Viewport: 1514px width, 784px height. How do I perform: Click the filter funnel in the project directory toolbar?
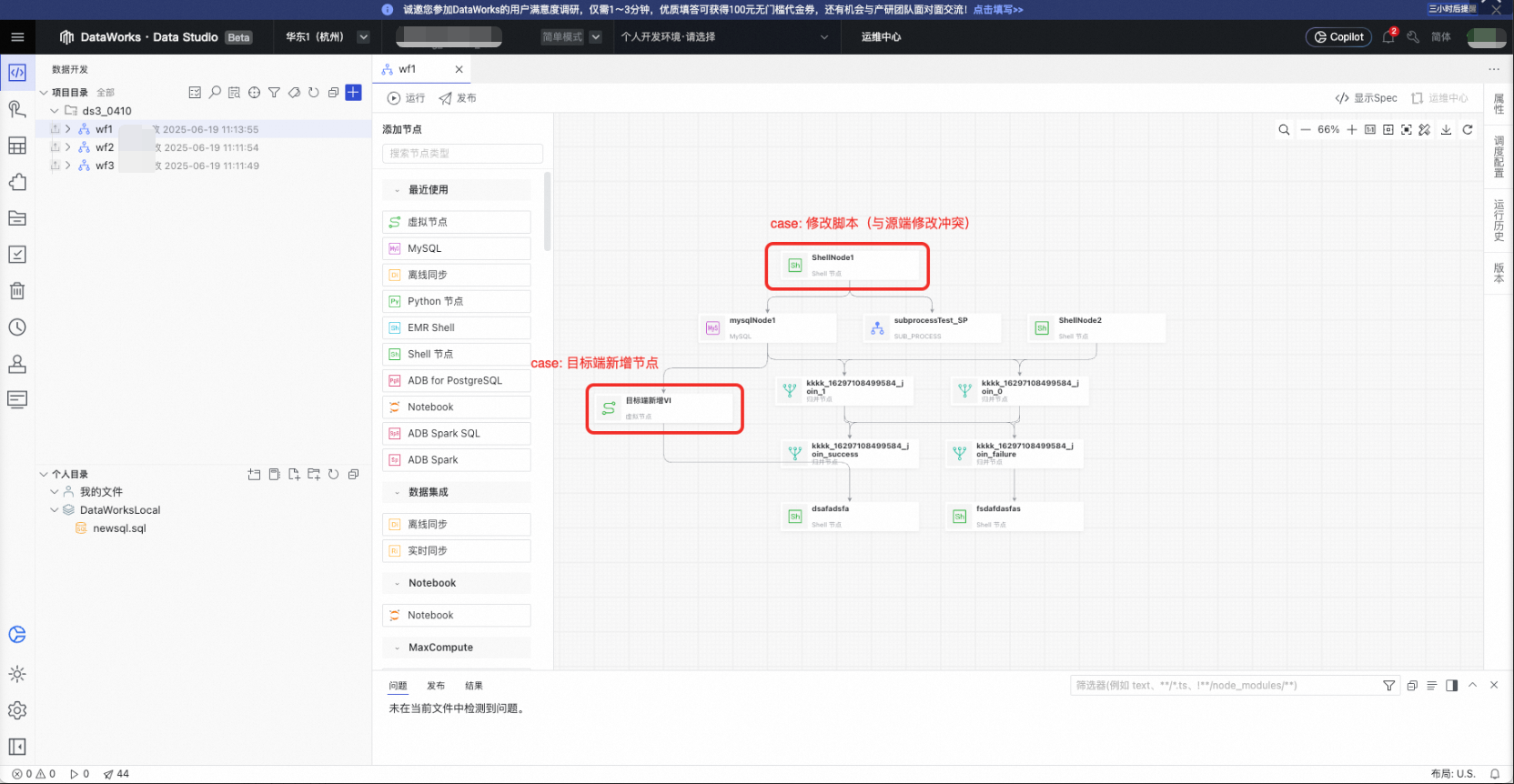[x=274, y=93]
